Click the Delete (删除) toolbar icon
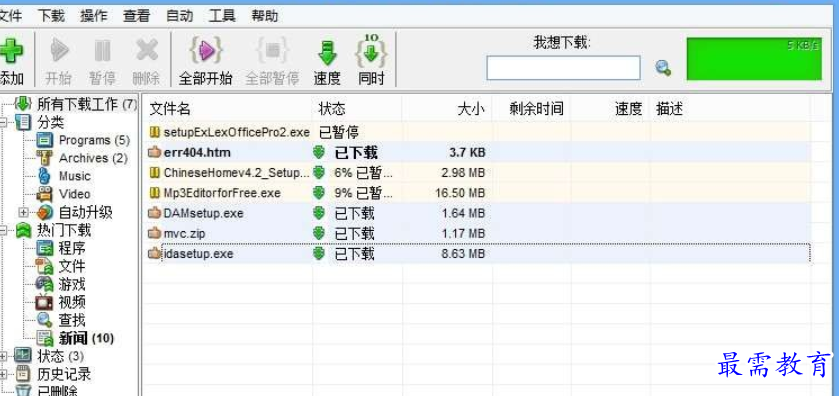Image resolution: width=839 pixels, height=396 pixels. (147, 51)
